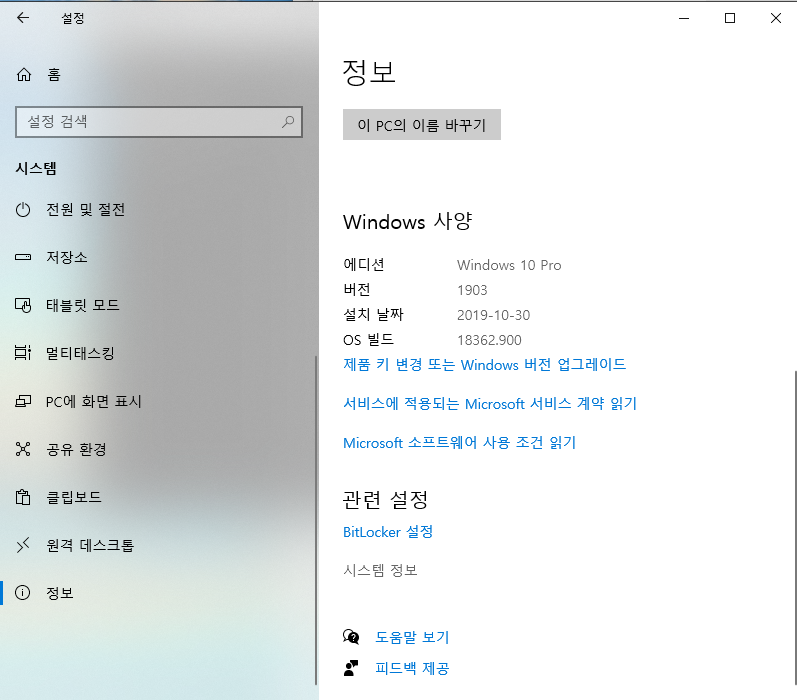Click the magnifier search icon
The height and width of the screenshot is (700, 797).
288,121
